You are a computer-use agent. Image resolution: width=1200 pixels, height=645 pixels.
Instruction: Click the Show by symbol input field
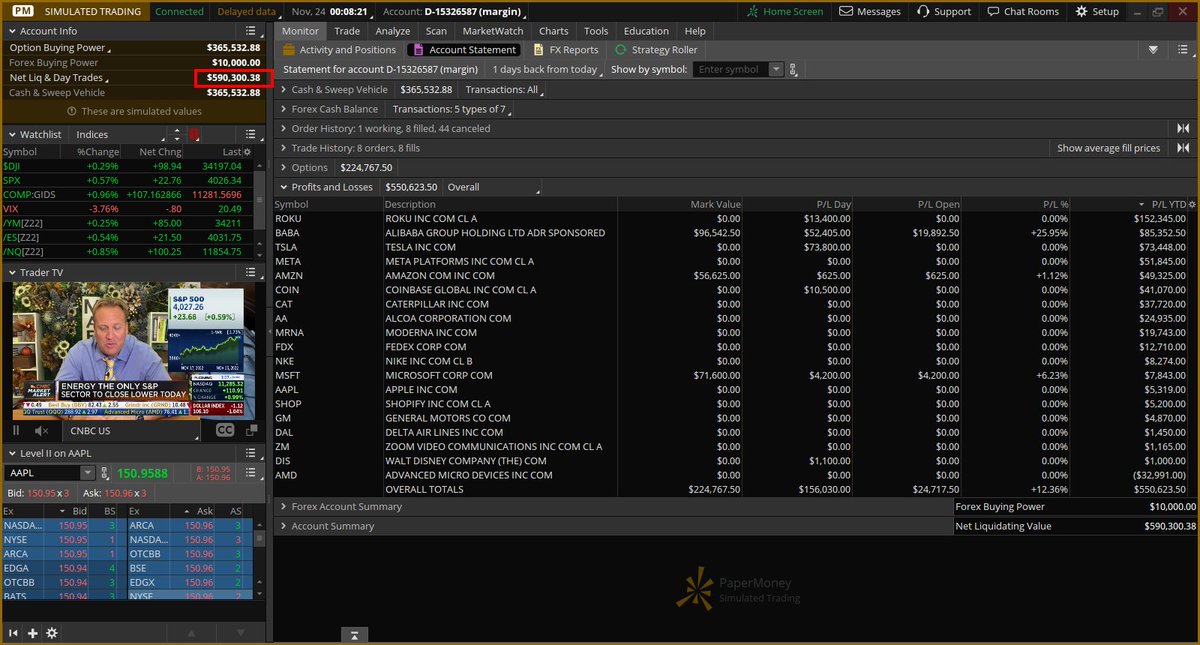[731, 69]
